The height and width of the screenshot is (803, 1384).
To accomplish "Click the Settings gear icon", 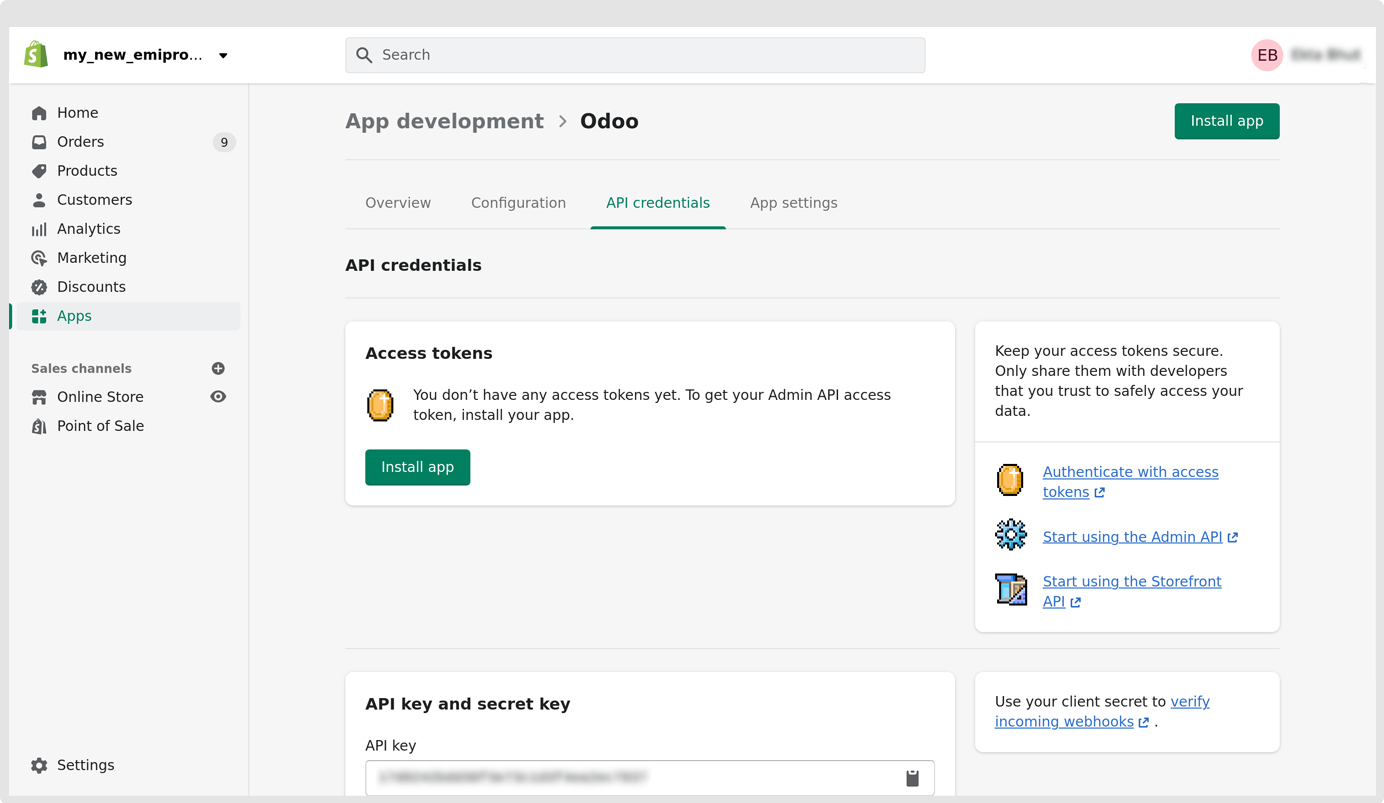I will coord(39,765).
